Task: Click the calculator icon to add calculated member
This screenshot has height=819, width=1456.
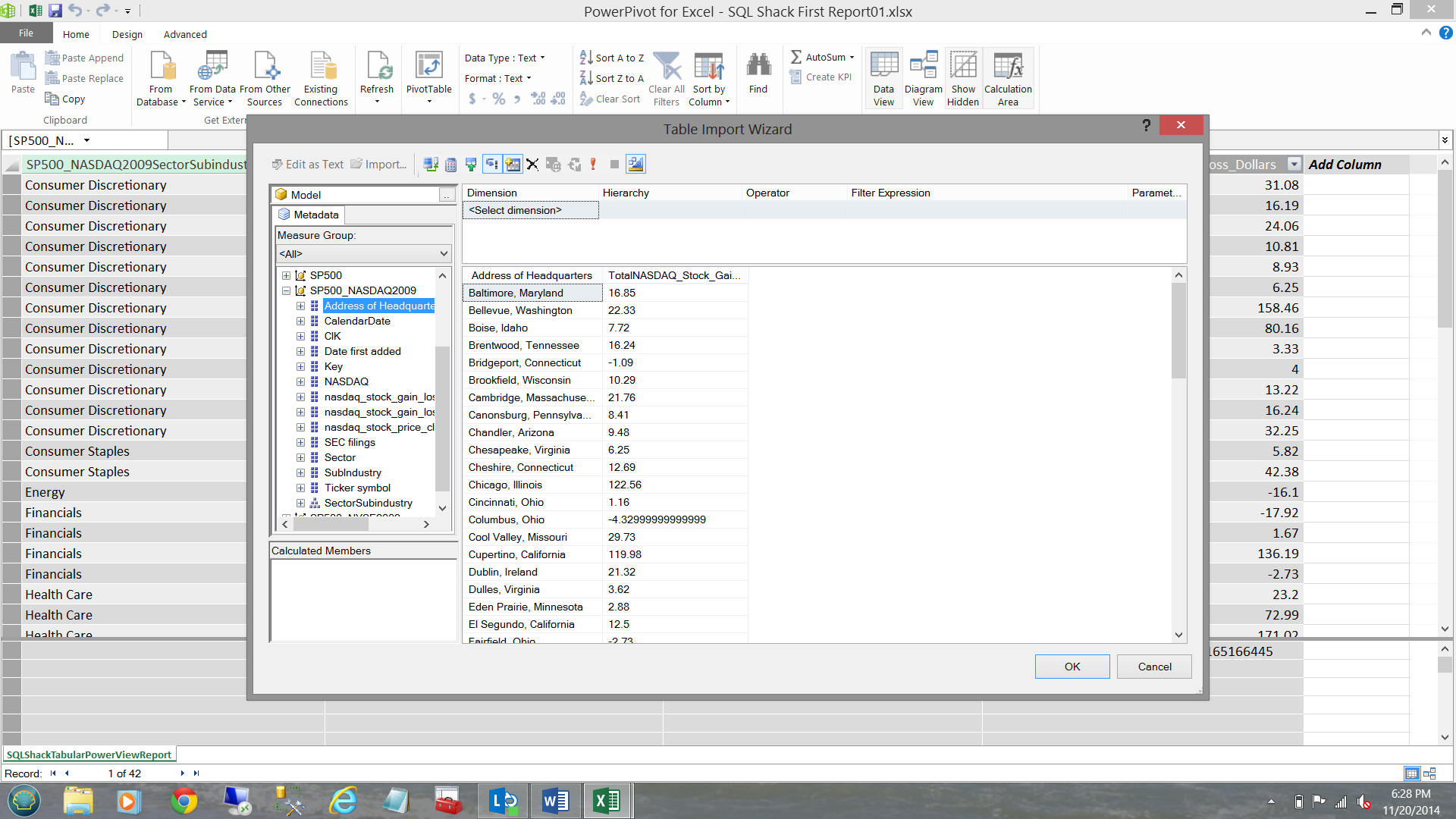Action: (450, 165)
